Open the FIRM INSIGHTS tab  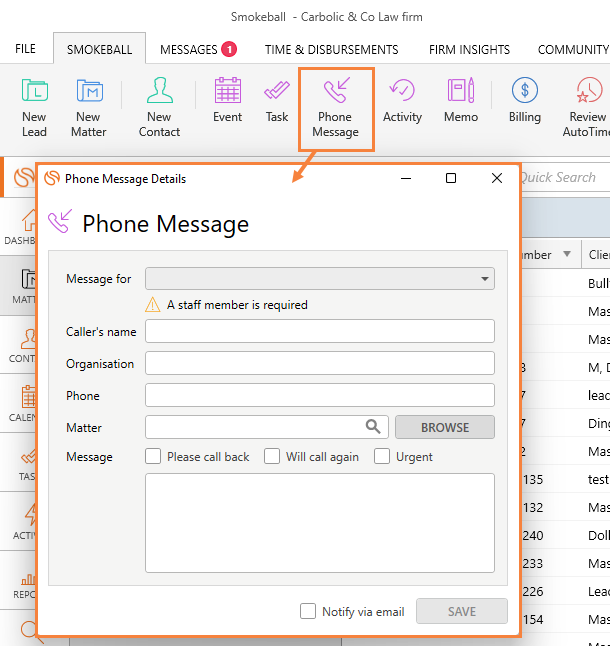pos(469,50)
